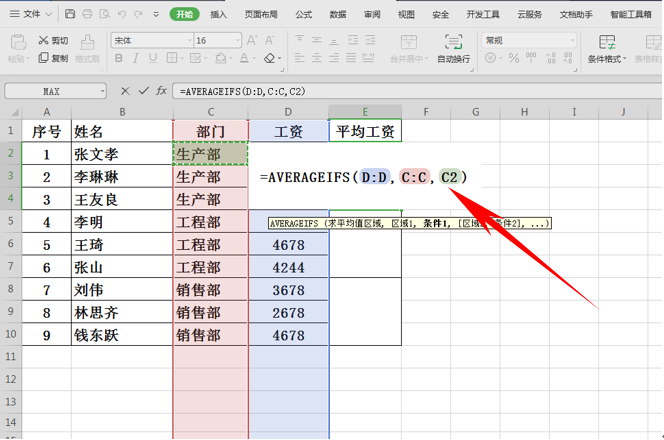Undo the last action
This screenshot has width=664, height=440.
(122, 14)
